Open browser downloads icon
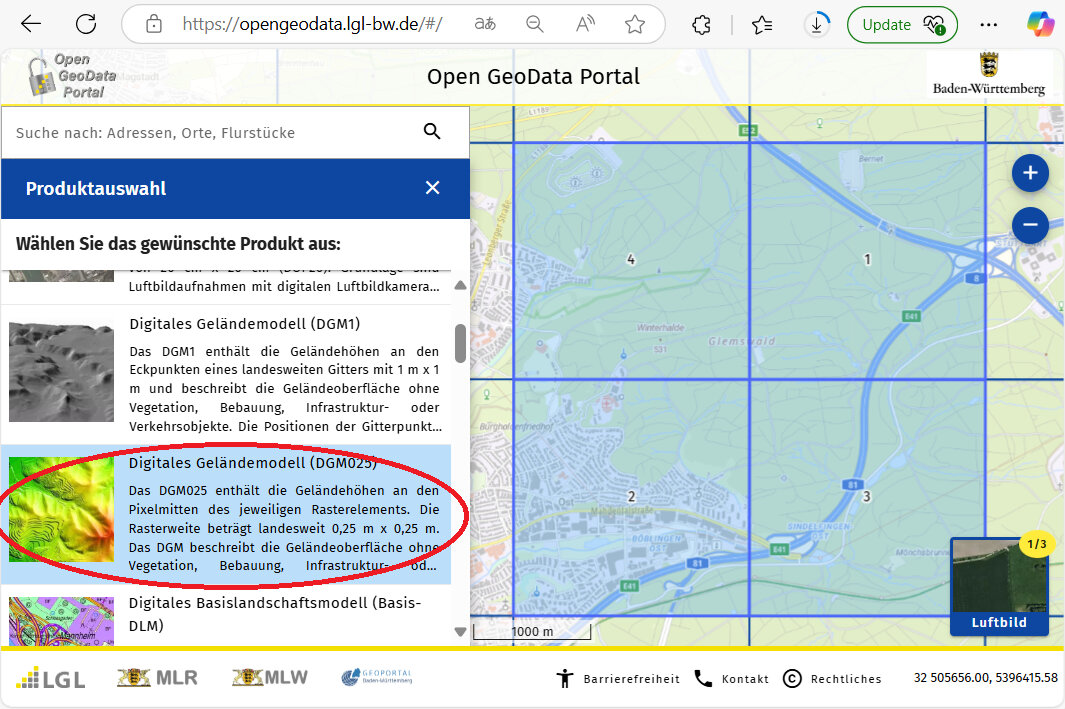 817,24
